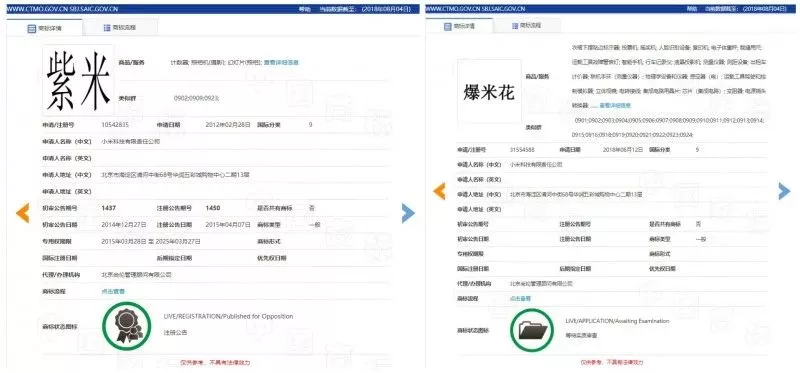Screen dimensions: 800x373
Task: Click 'LIVE/REGISTRATION/Published for Opposition' status text
Action: tap(229, 316)
